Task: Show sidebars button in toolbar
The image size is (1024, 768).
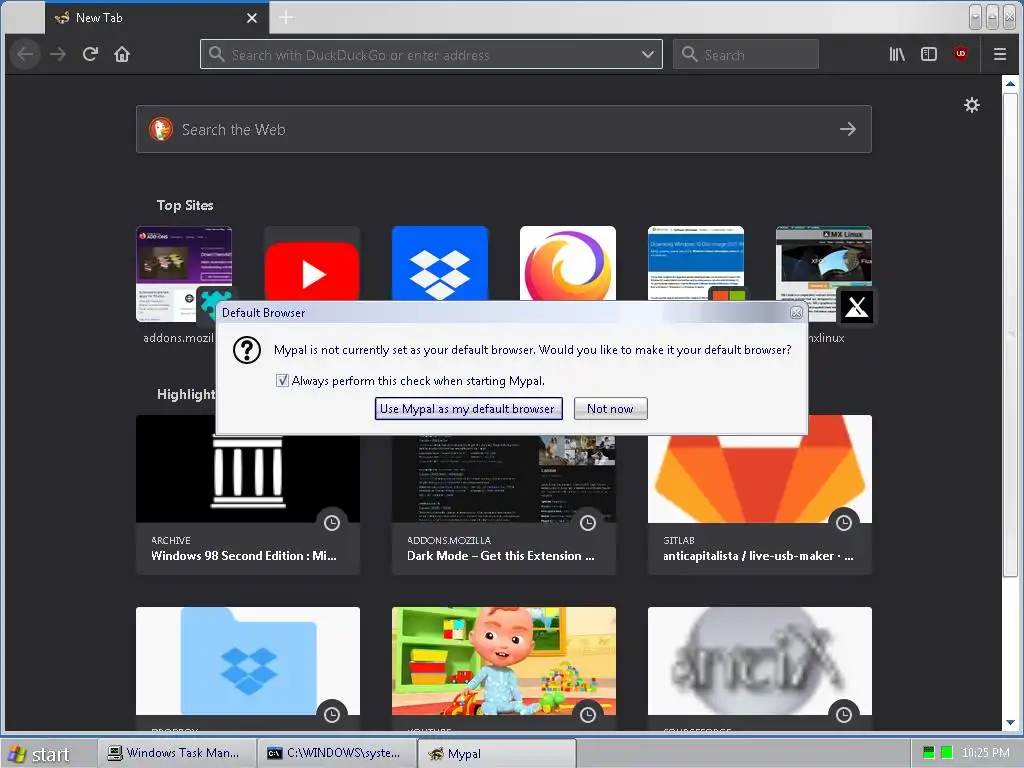Action: (x=929, y=54)
